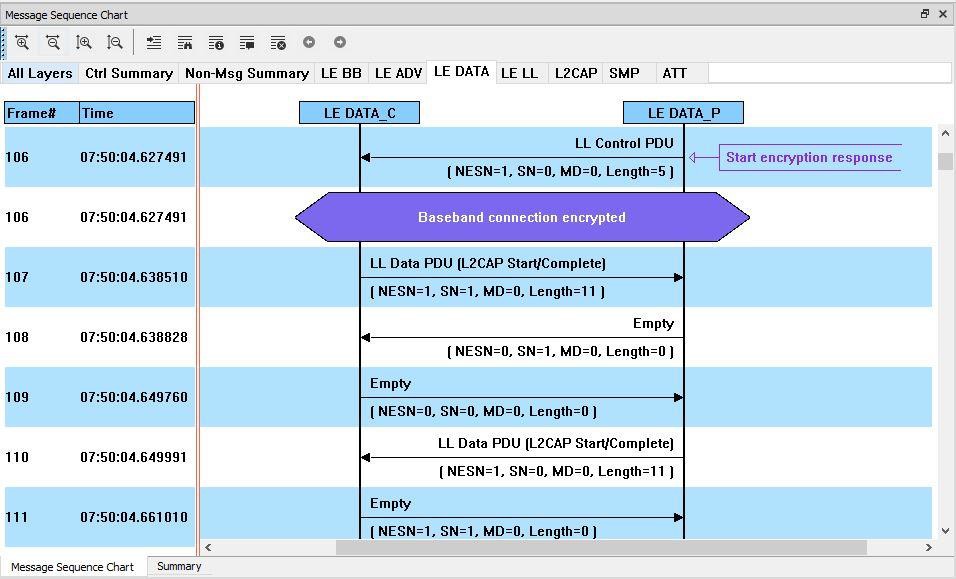Click the Time column header

(137, 113)
